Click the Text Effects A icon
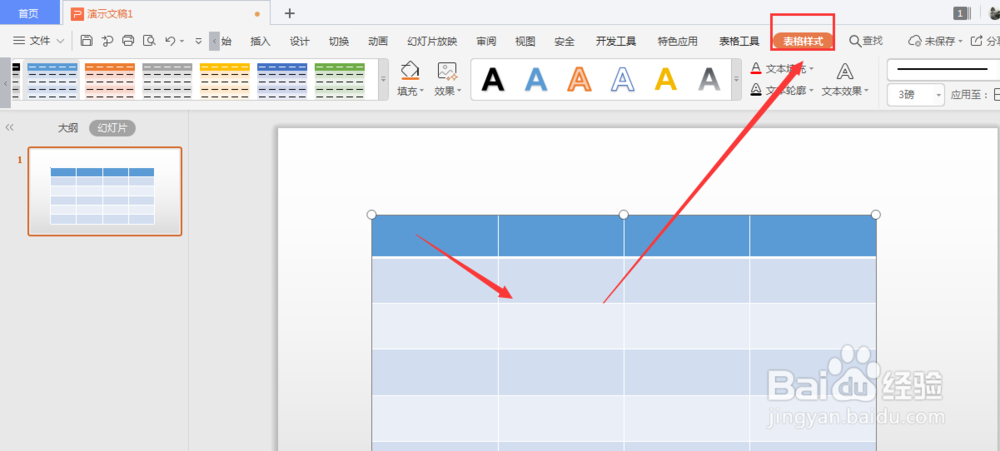The width and height of the screenshot is (1000, 451). click(x=845, y=71)
